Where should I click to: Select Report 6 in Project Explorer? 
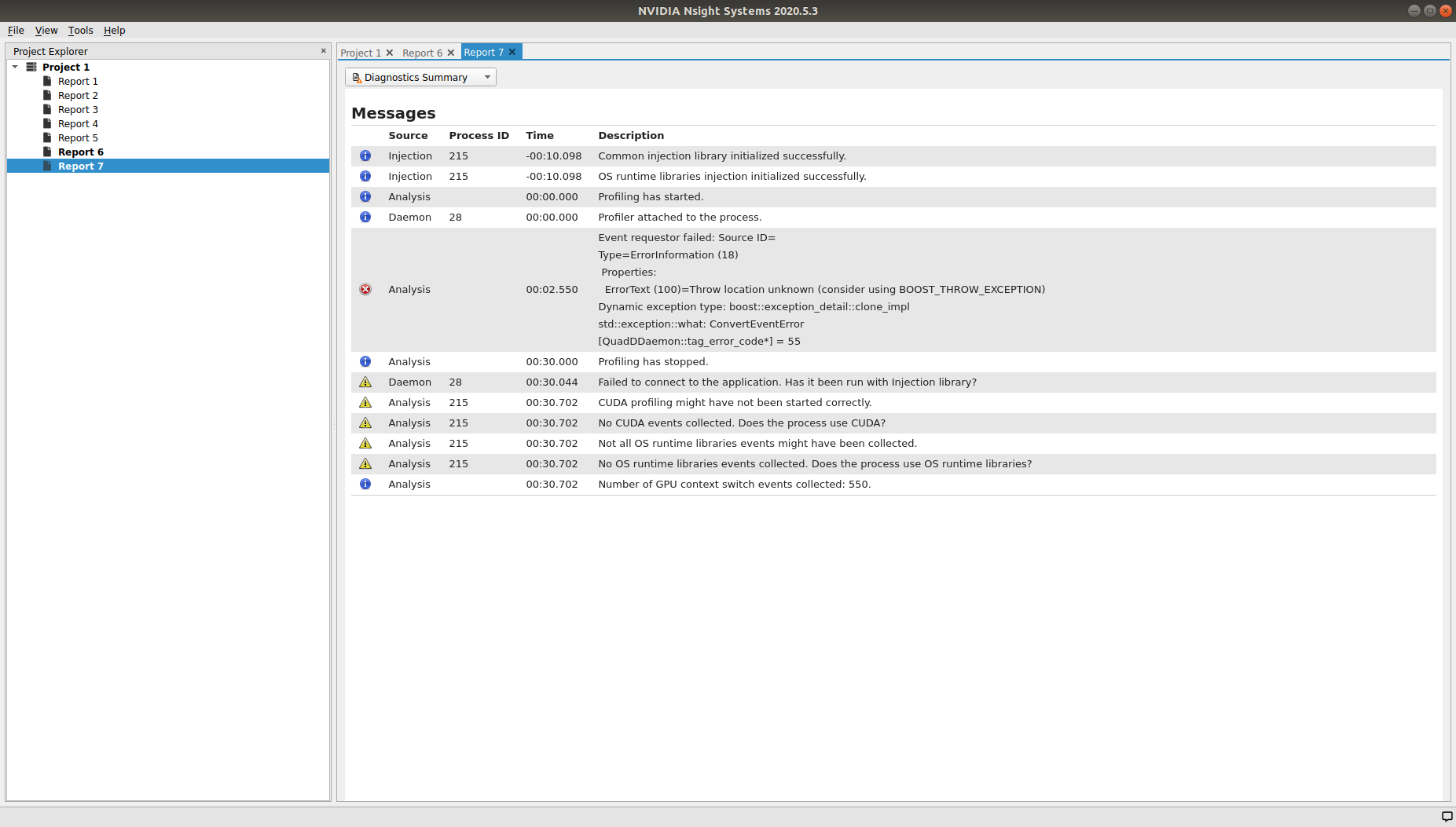click(x=81, y=152)
